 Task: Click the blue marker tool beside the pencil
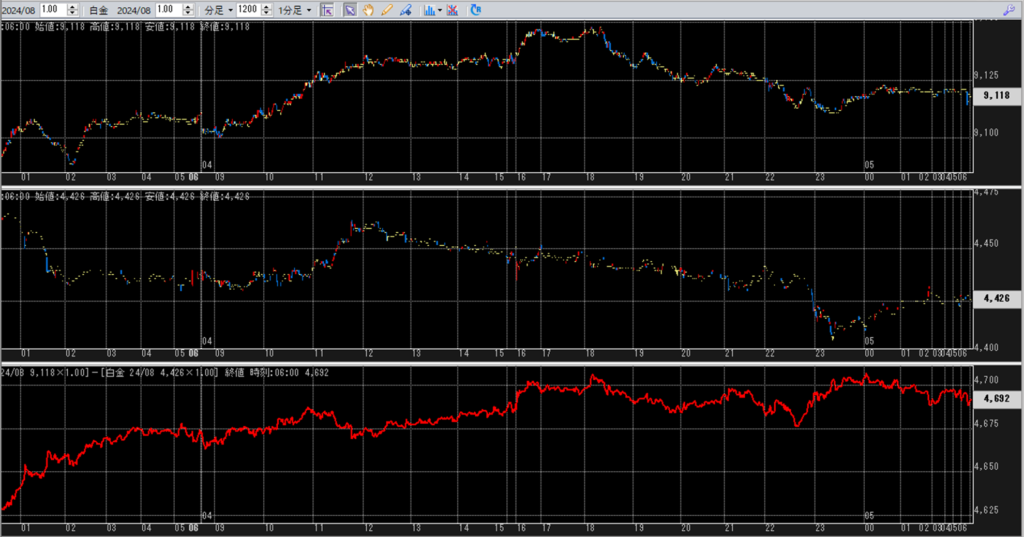(405, 10)
